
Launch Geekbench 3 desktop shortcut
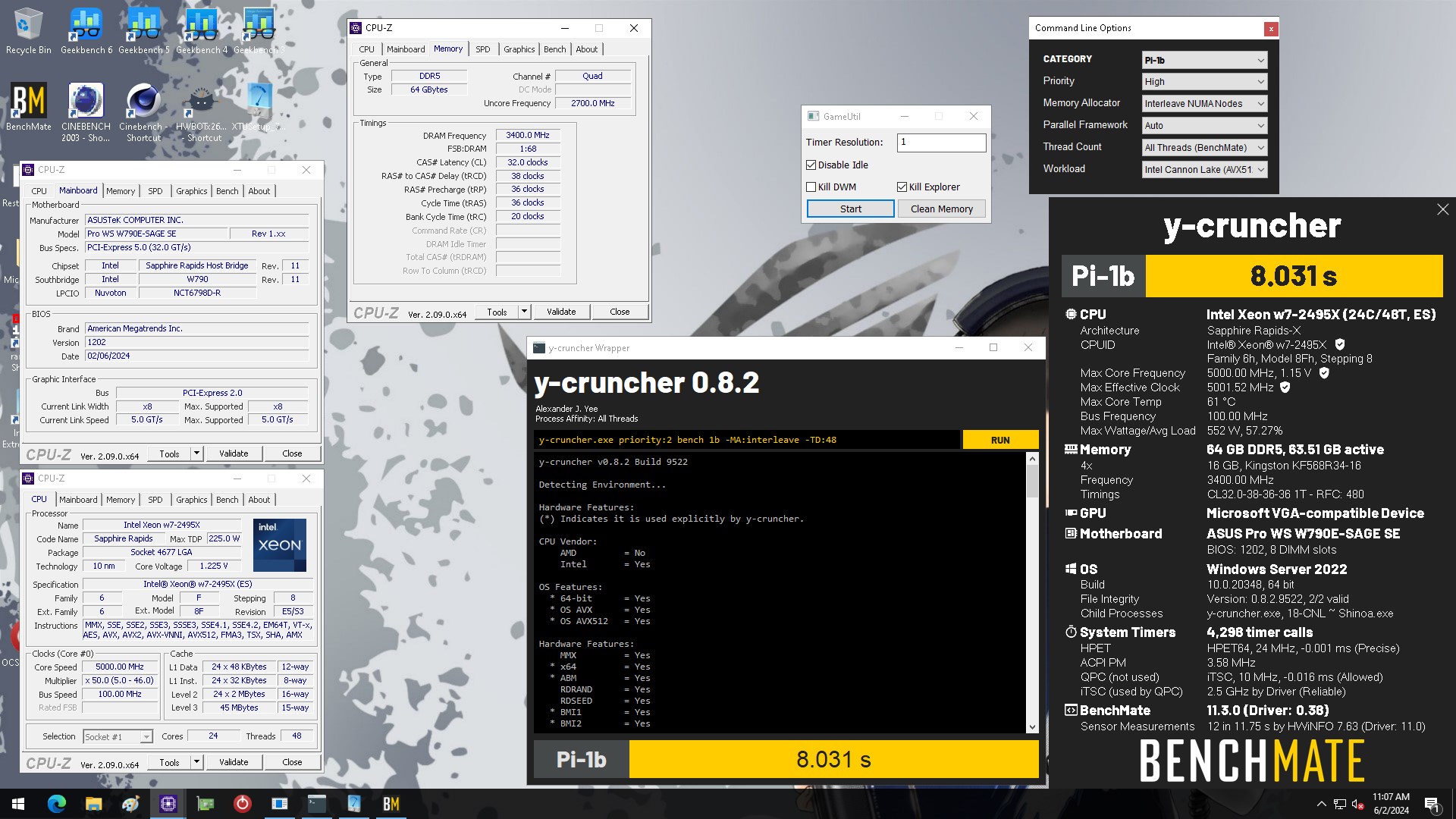pyautogui.click(x=259, y=31)
